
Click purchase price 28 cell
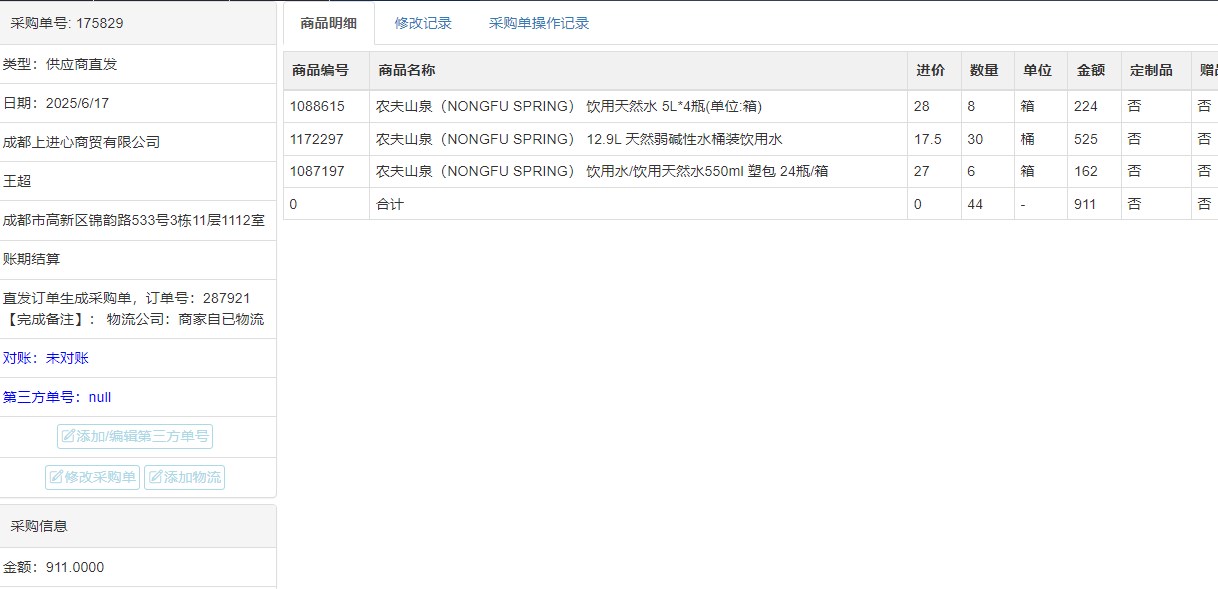tap(935, 106)
